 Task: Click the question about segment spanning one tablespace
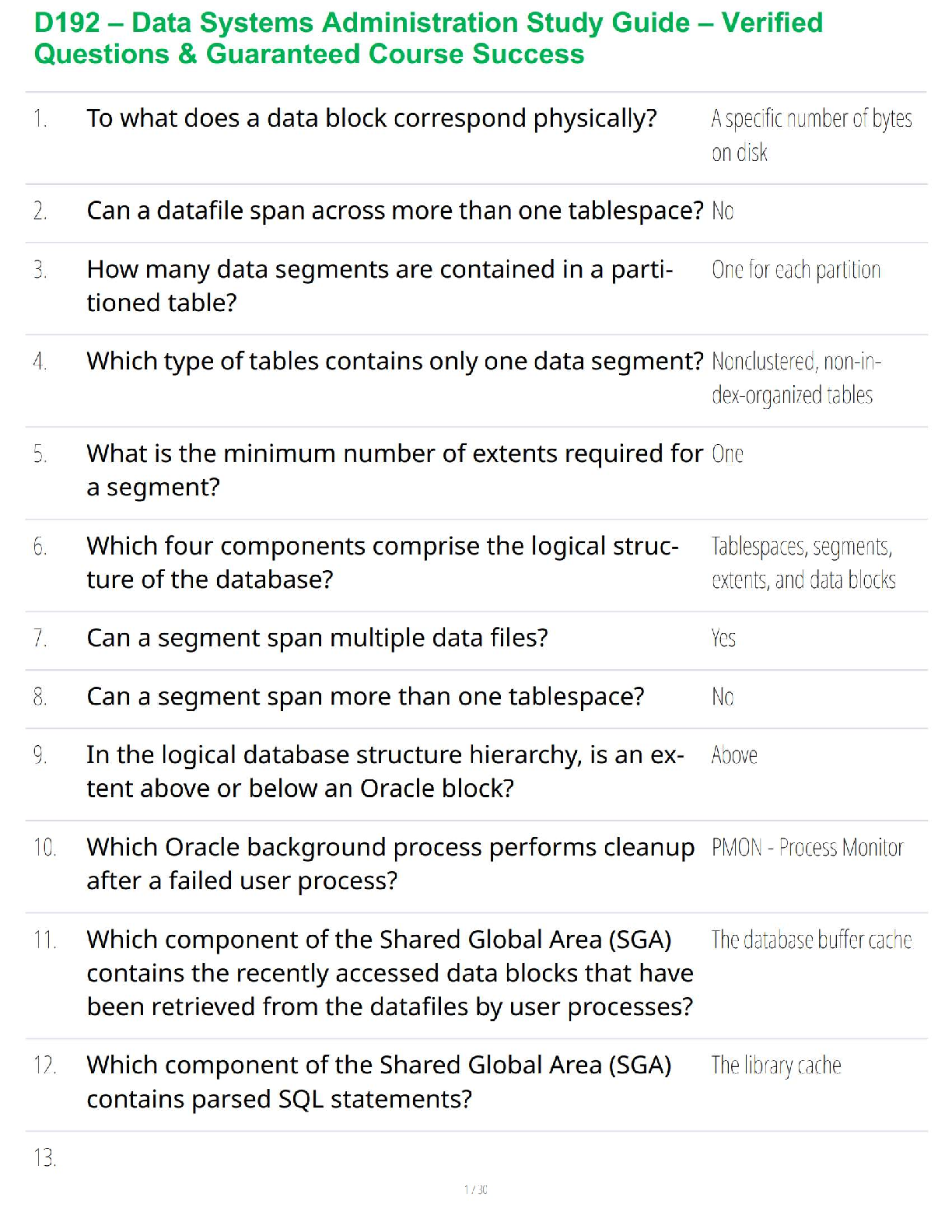click(x=365, y=697)
